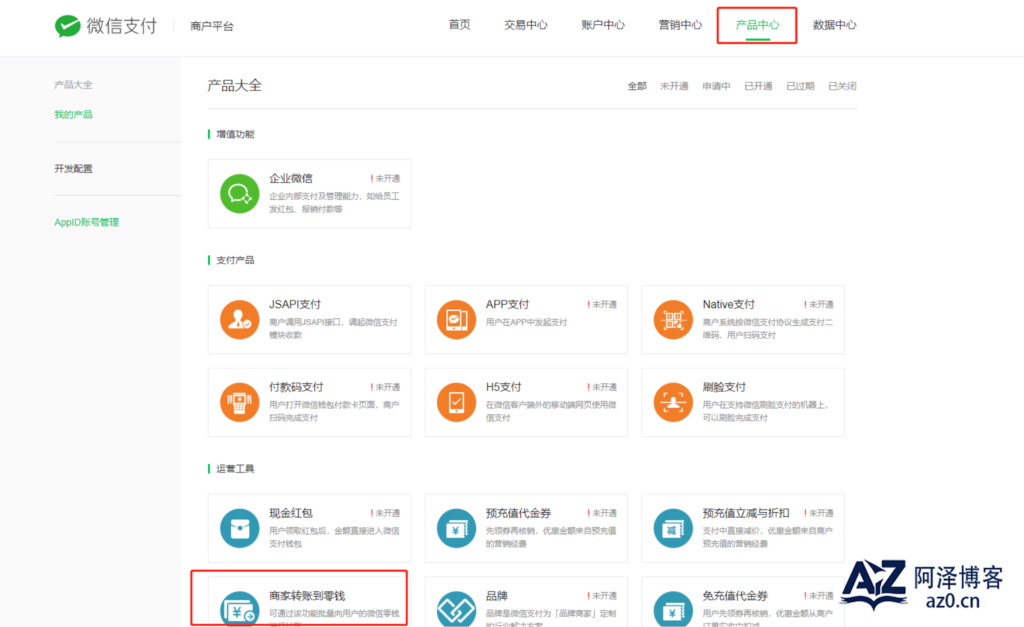Open the 商家转账到零钱 product title
The image size is (1024, 627).
click(307, 596)
